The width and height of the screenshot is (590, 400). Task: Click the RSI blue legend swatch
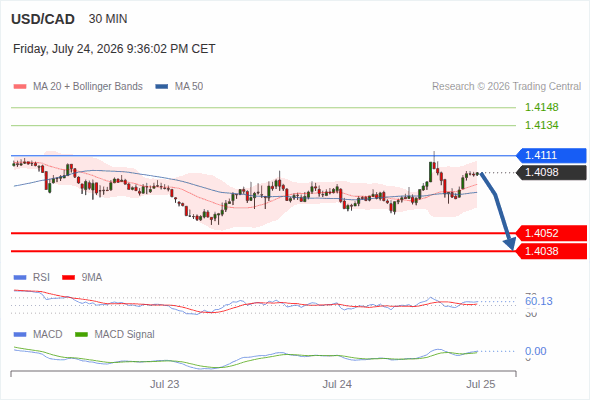coord(20,278)
